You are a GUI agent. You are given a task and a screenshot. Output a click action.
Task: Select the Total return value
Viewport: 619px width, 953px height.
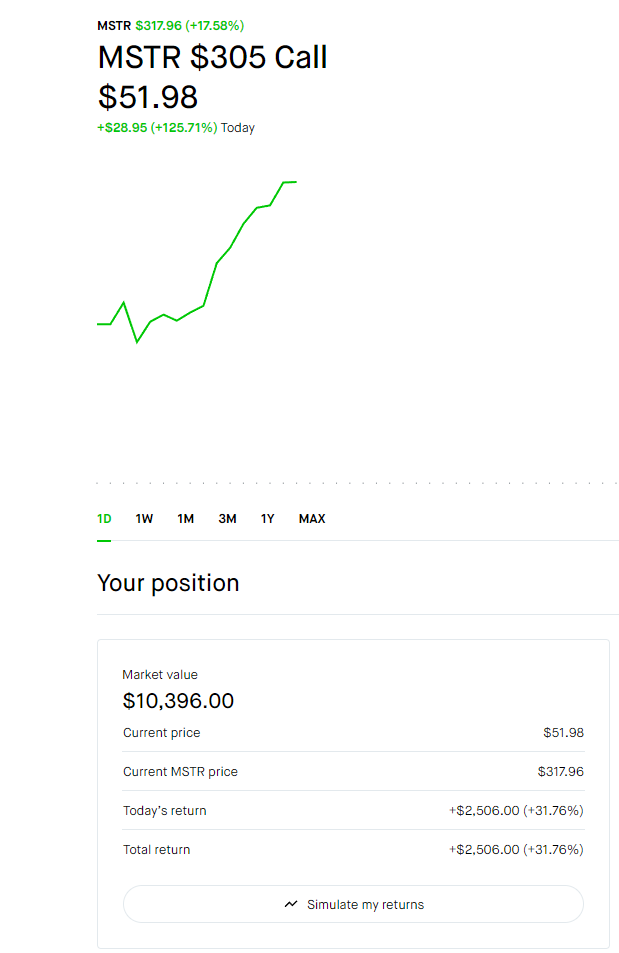pyautogui.click(x=516, y=849)
